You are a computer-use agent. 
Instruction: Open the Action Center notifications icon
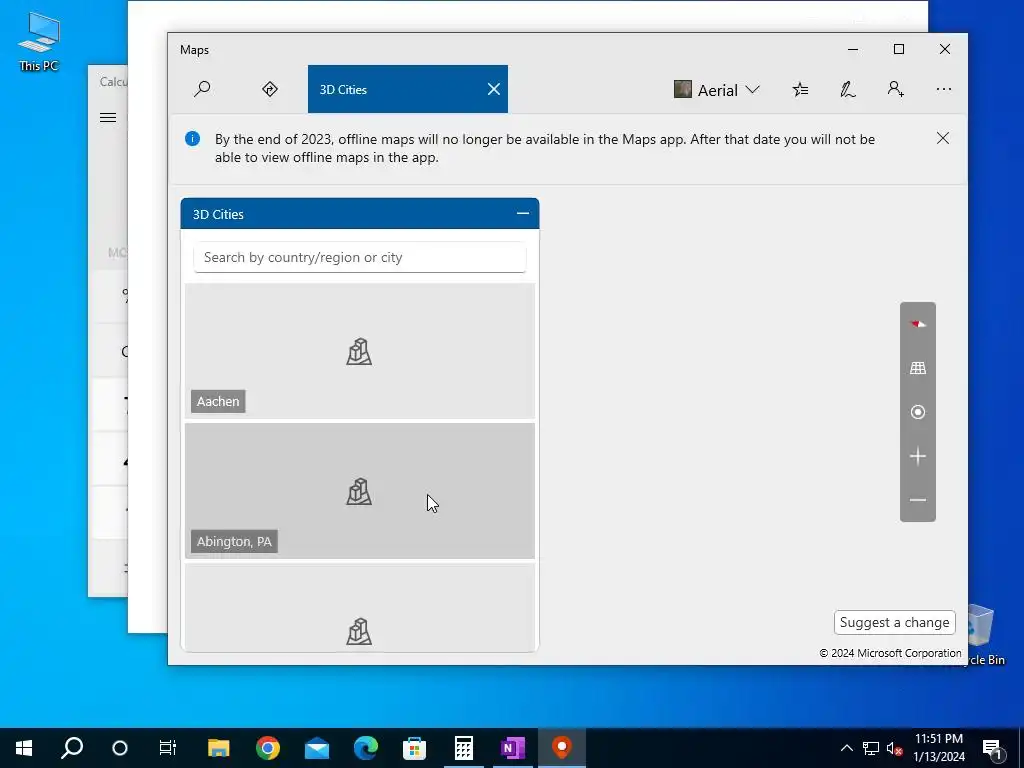pyautogui.click(x=993, y=748)
